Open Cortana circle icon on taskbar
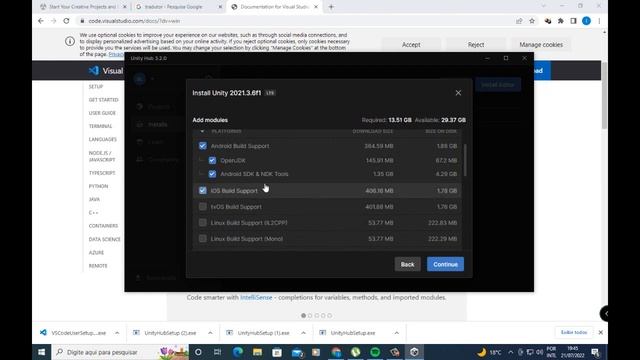This screenshot has width=640, height=360. click(198, 352)
